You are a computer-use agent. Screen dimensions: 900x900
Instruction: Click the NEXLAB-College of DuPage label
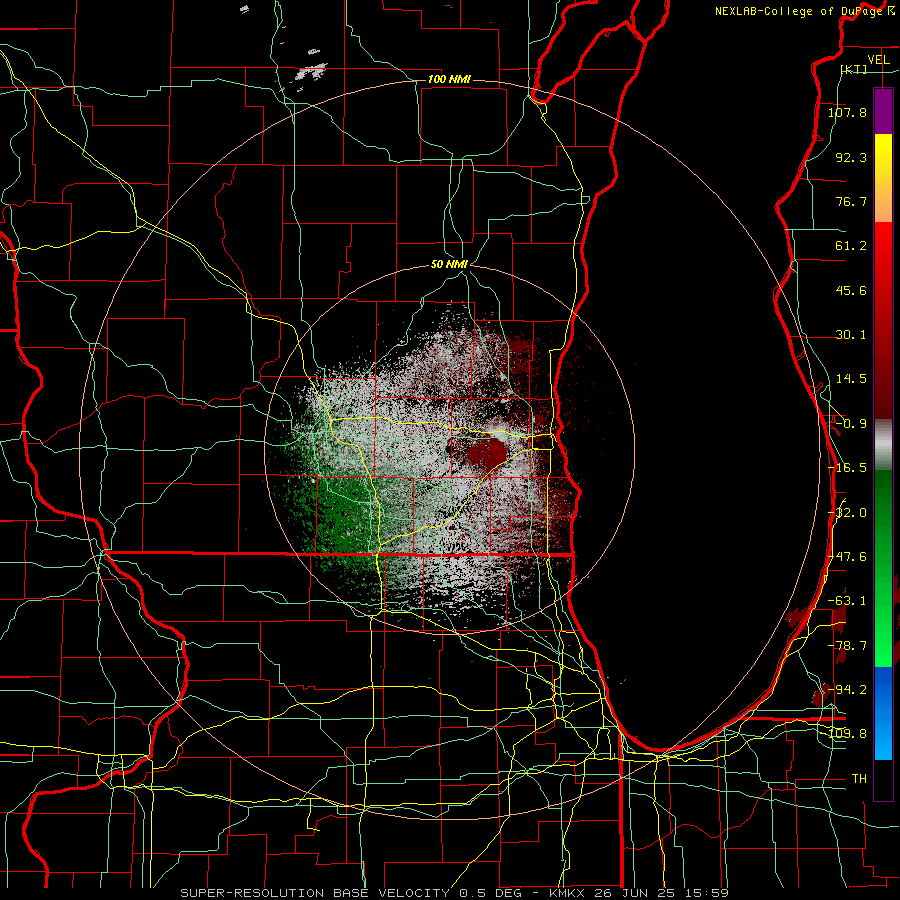click(x=798, y=11)
